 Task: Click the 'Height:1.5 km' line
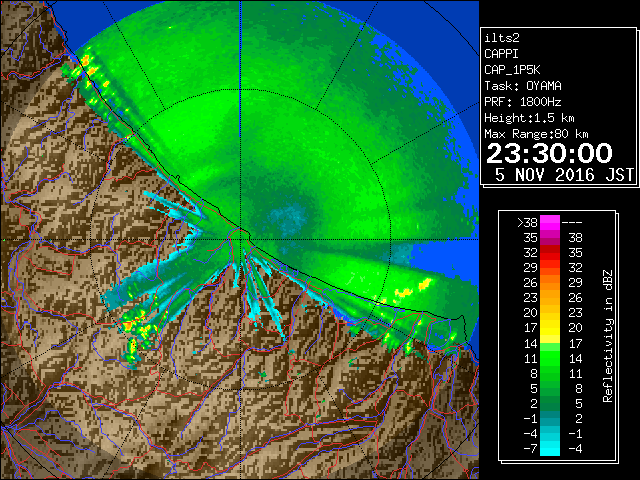(x=529, y=118)
